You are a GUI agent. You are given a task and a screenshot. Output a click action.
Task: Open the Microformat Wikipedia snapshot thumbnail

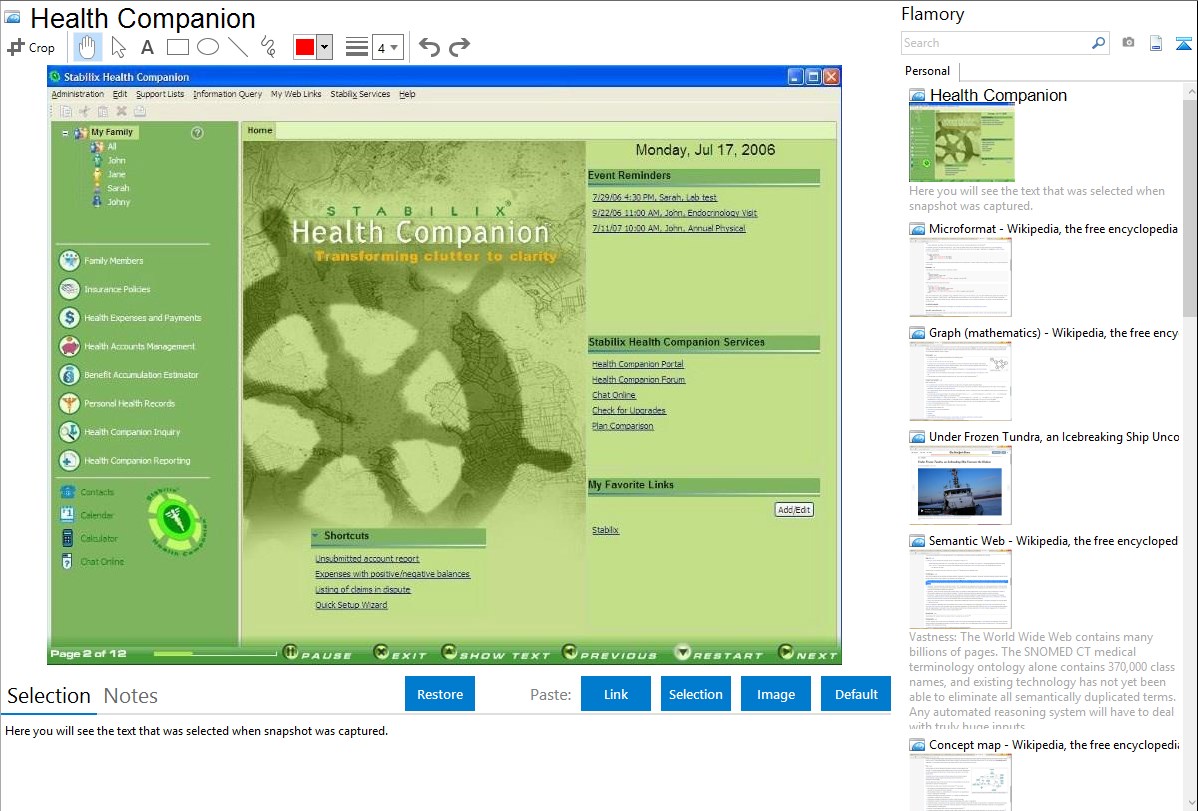(960, 277)
